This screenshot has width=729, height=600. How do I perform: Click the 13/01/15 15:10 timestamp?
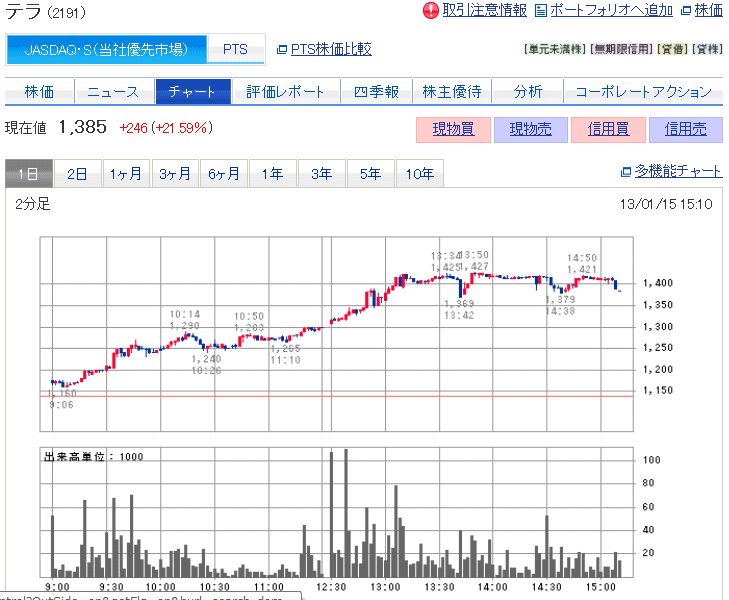(666, 204)
